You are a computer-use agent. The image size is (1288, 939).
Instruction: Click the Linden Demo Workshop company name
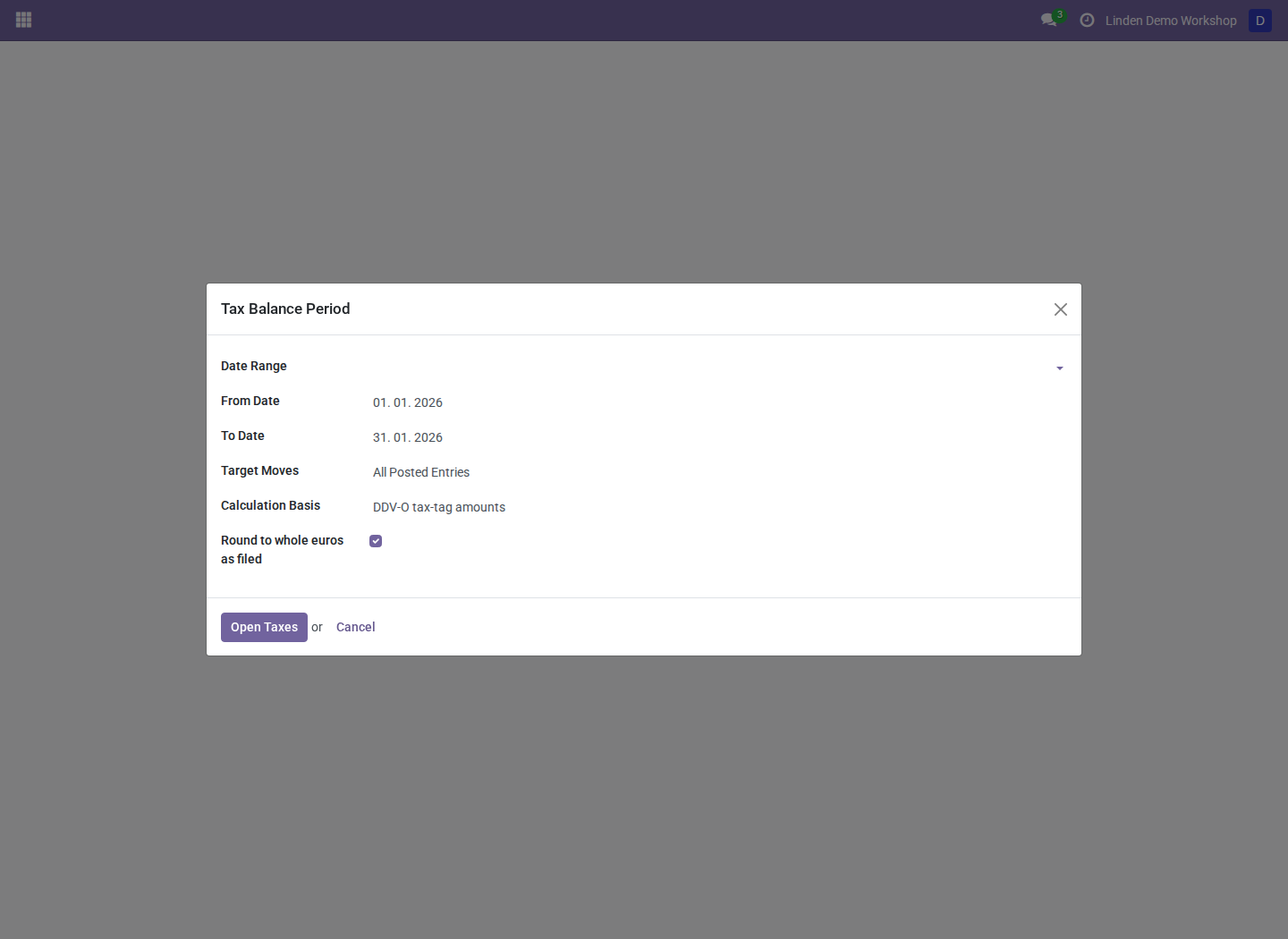1171,20
